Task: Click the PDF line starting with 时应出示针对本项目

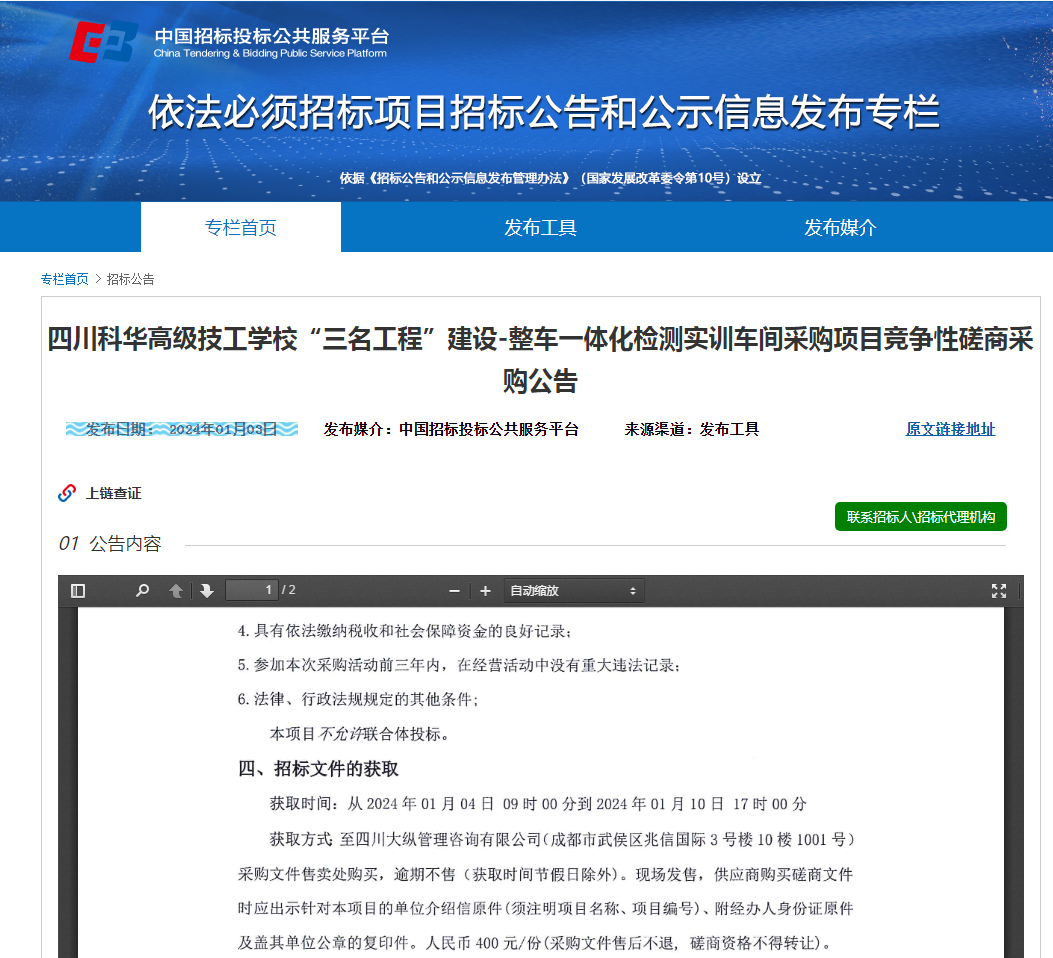Action: pyautogui.click(x=545, y=908)
